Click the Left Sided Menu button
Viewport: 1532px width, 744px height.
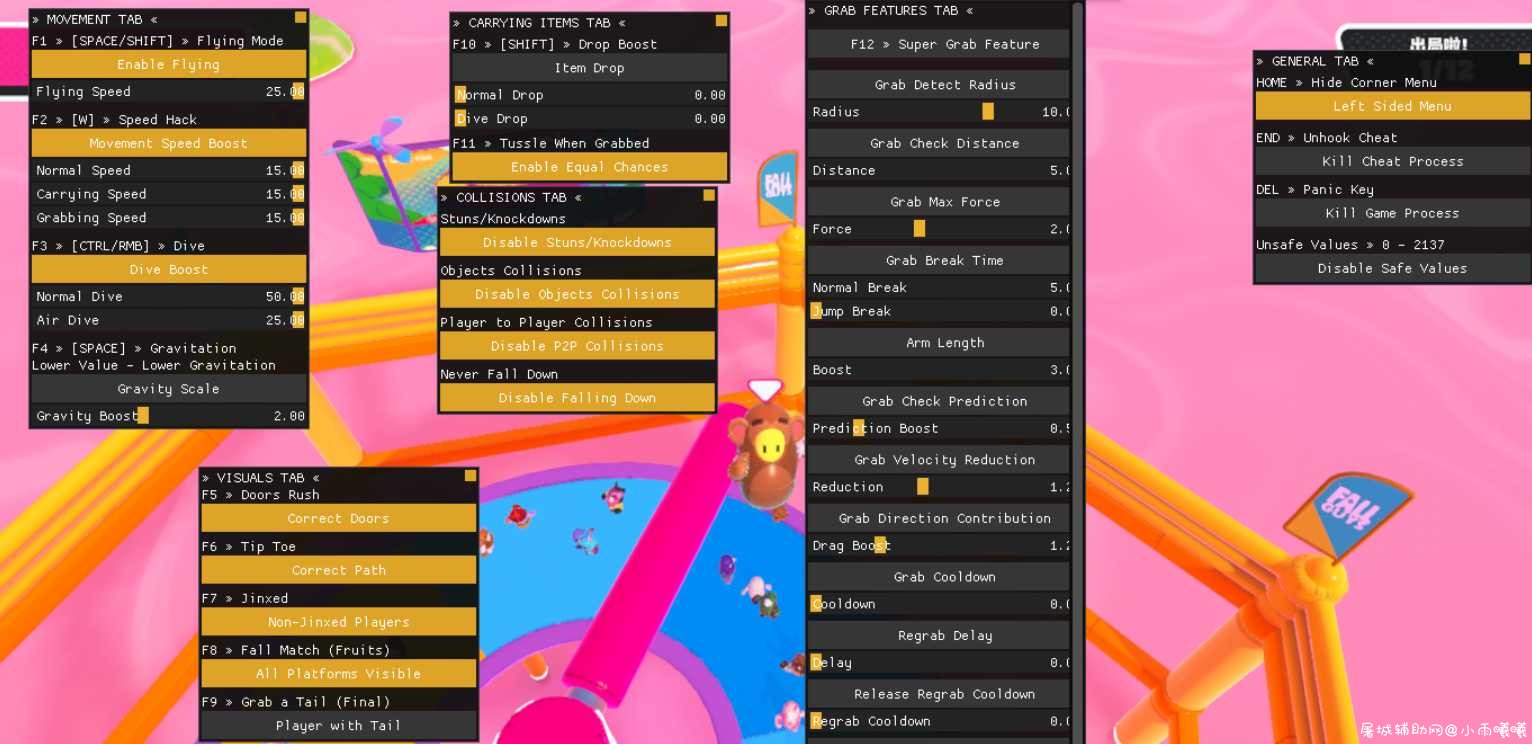[1392, 106]
